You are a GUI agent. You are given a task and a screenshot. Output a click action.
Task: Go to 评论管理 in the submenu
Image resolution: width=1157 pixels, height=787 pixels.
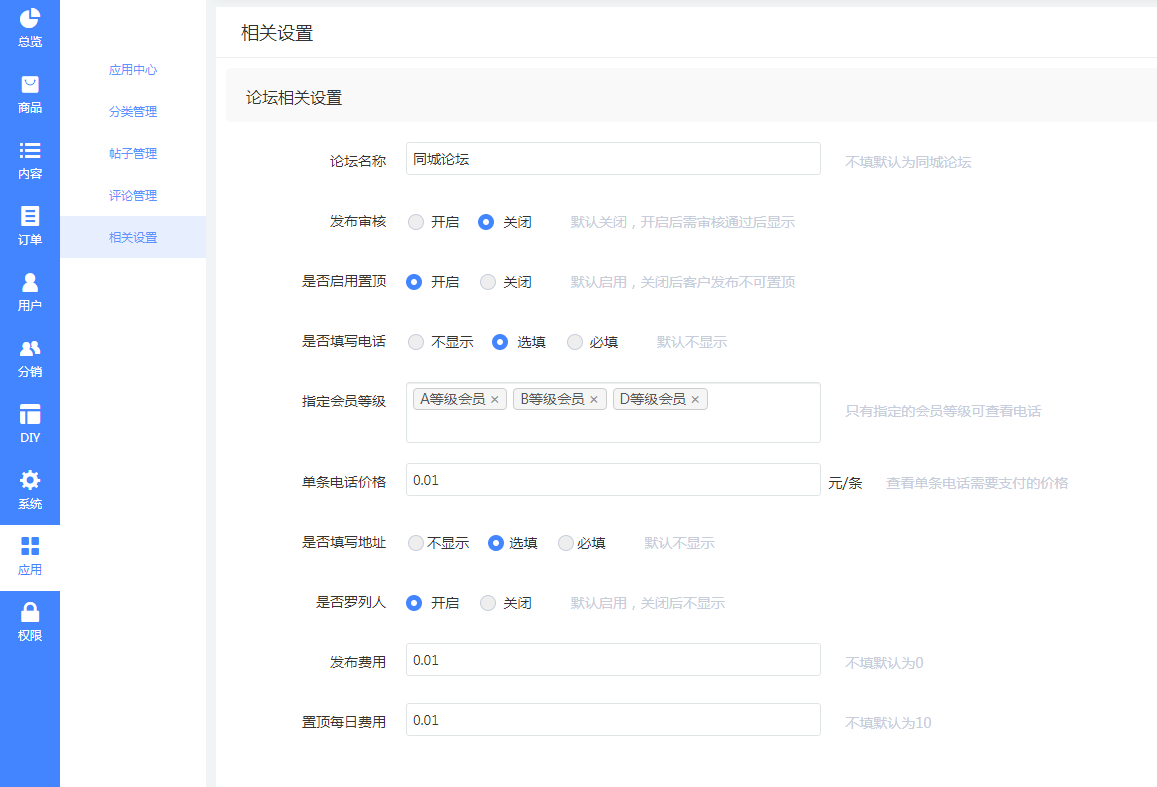pyautogui.click(x=133, y=195)
